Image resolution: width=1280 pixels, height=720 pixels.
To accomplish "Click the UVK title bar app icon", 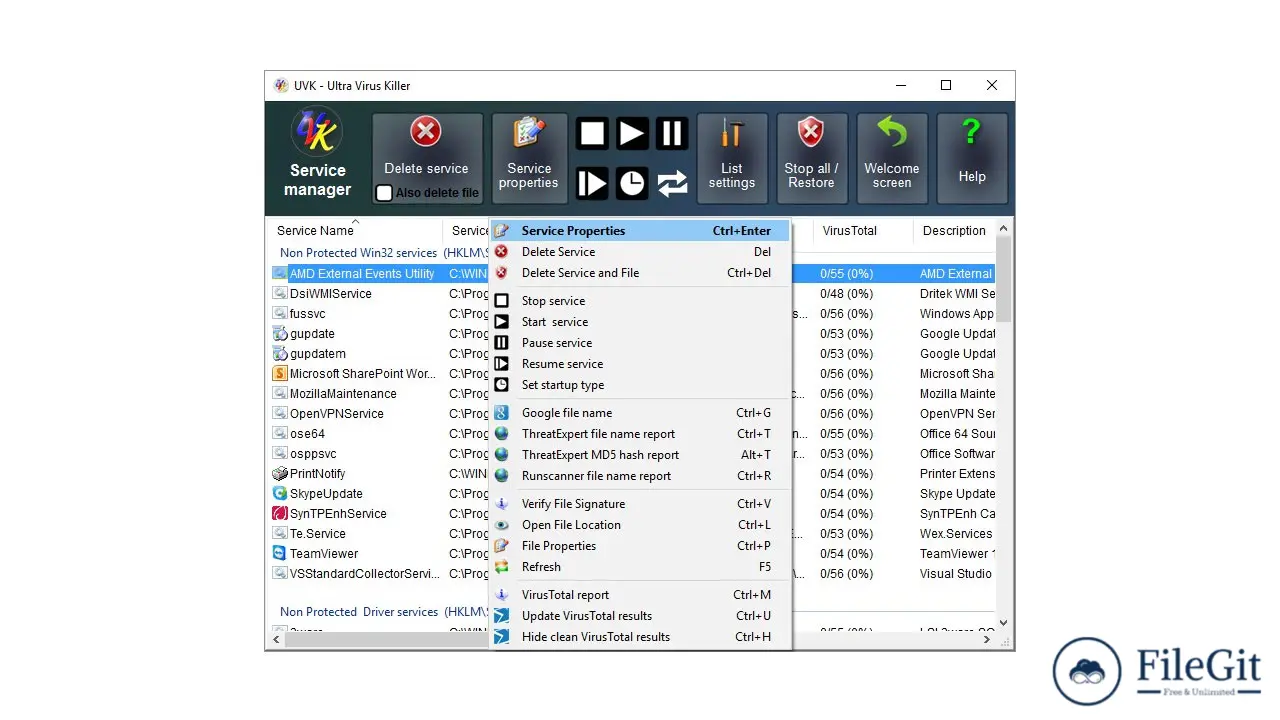I will pyautogui.click(x=281, y=86).
